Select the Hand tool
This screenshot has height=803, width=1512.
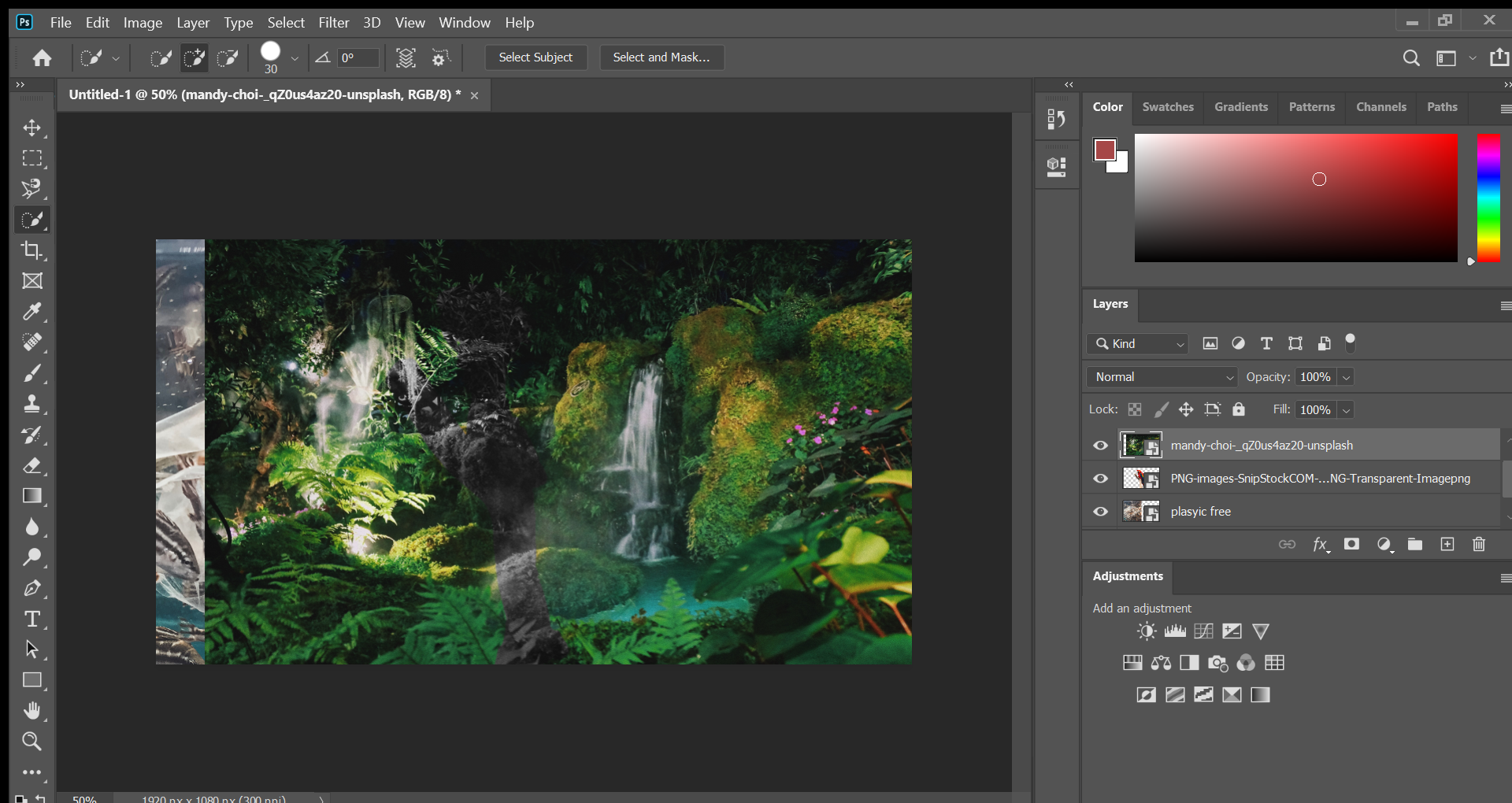(31, 711)
